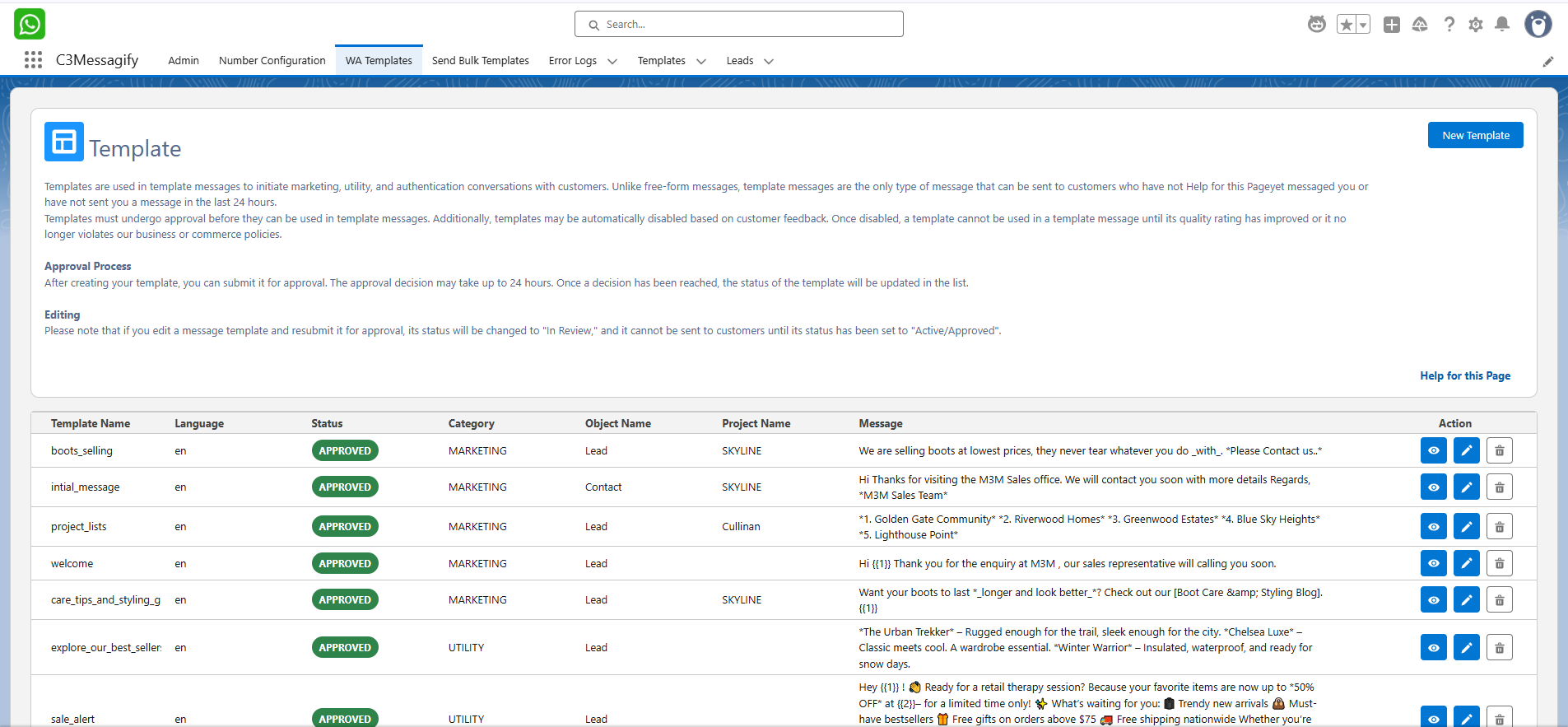
Task: Delete the care_tips_and_styling_g template
Action: pos(1500,599)
